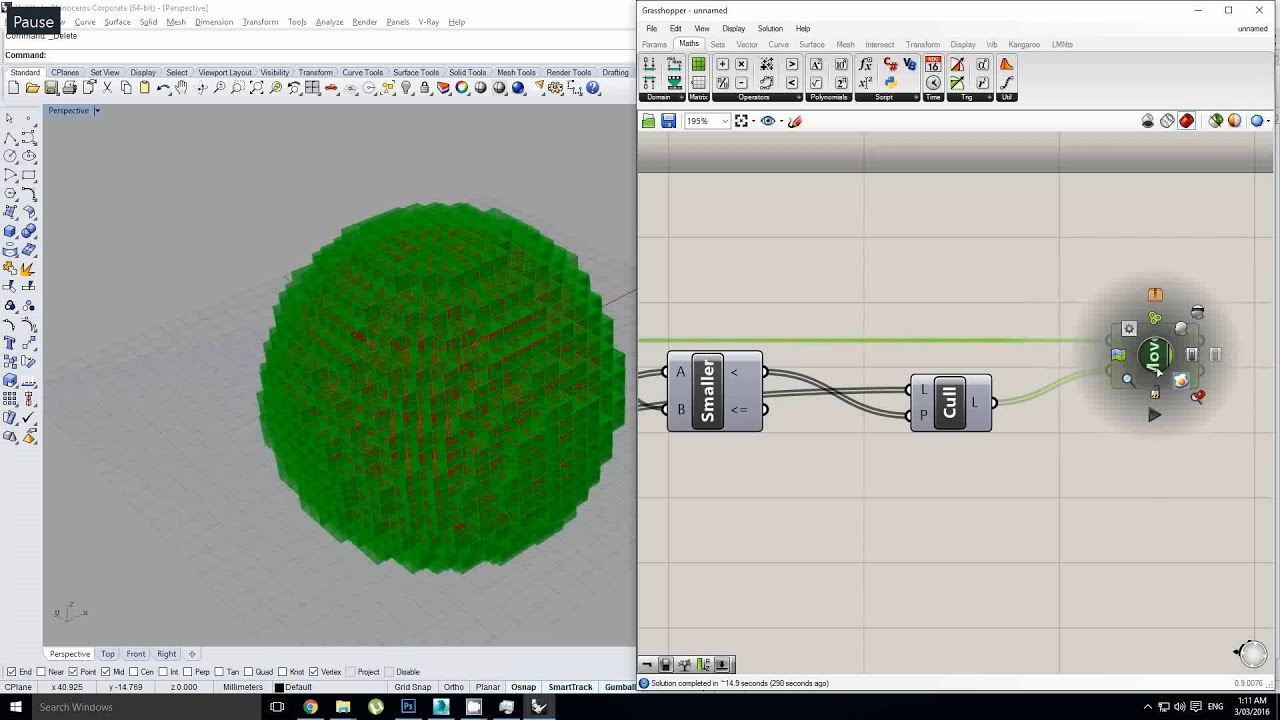Click the Addition operator icon in Grasshopper
Screen dimensions: 1280x720
pyautogui.click(x=722, y=64)
